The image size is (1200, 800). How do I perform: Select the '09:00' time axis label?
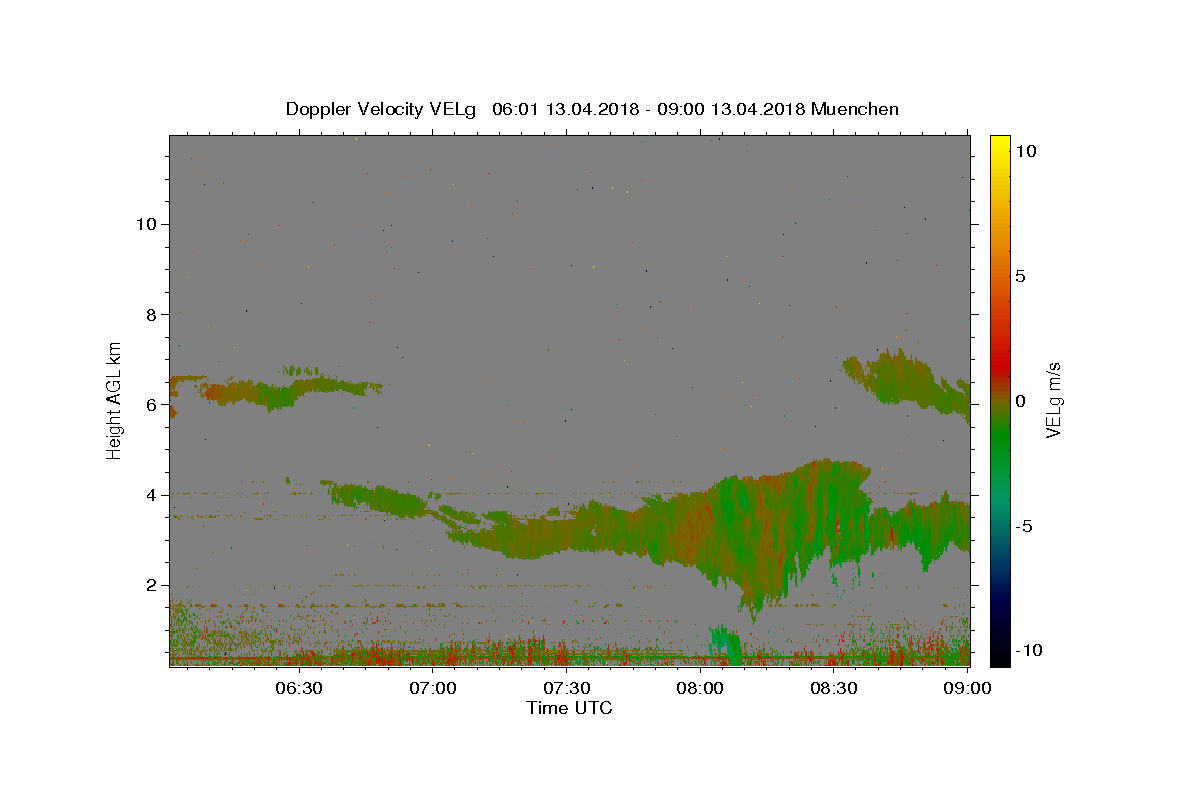coord(967,688)
